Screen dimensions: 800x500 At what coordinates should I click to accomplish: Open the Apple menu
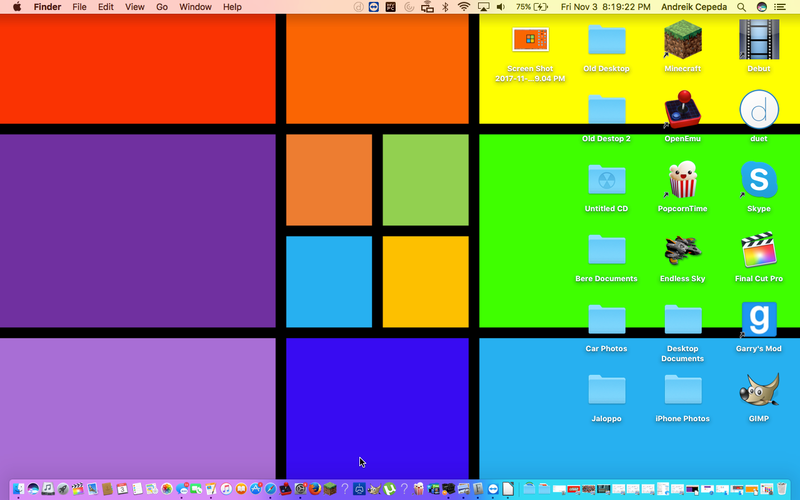click(17, 7)
